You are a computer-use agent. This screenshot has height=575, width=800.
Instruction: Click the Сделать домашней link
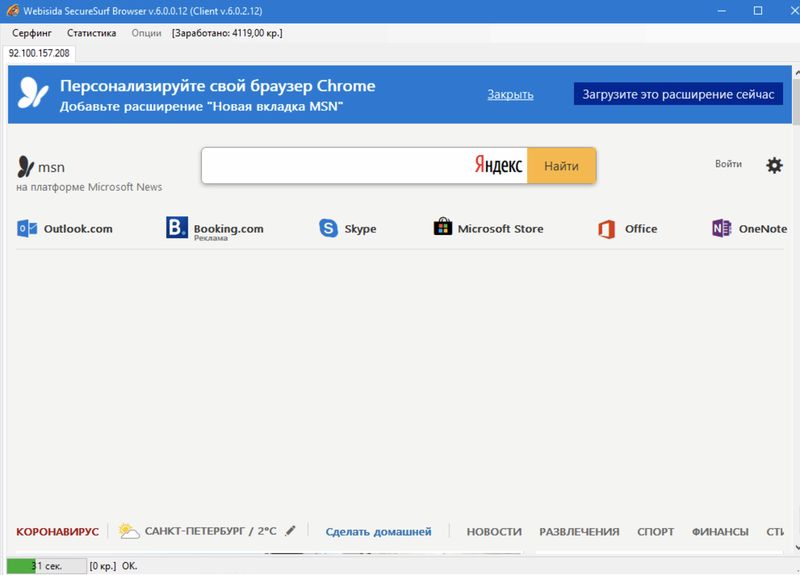[x=378, y=531]
